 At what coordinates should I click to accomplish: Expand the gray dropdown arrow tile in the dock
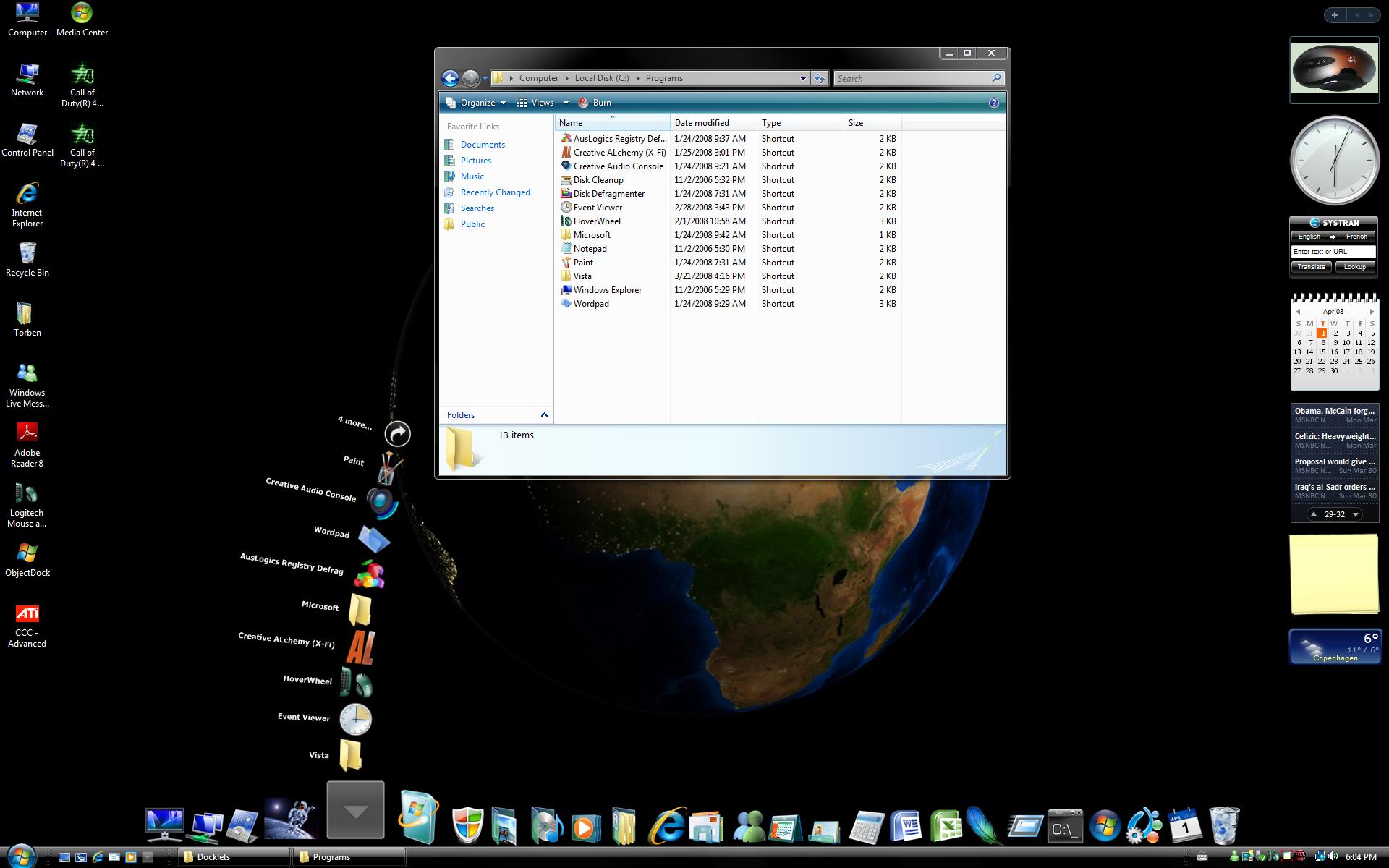tap(355, 809)
